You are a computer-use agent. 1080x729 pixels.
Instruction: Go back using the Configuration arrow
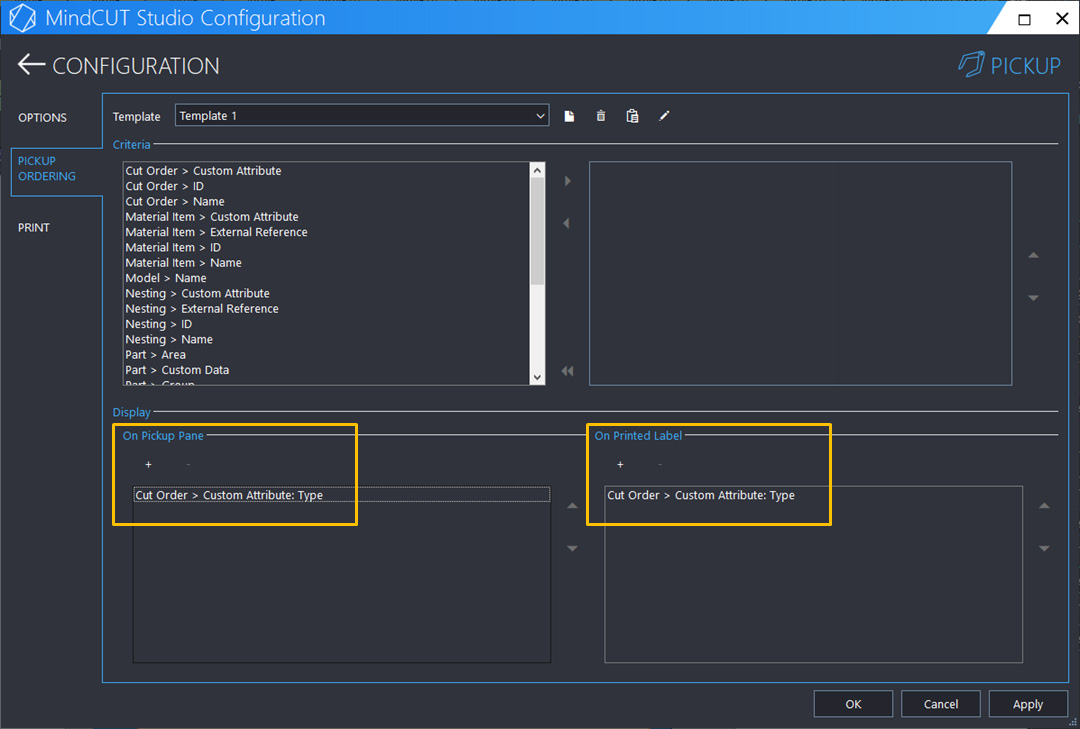(x=31, y=65)
